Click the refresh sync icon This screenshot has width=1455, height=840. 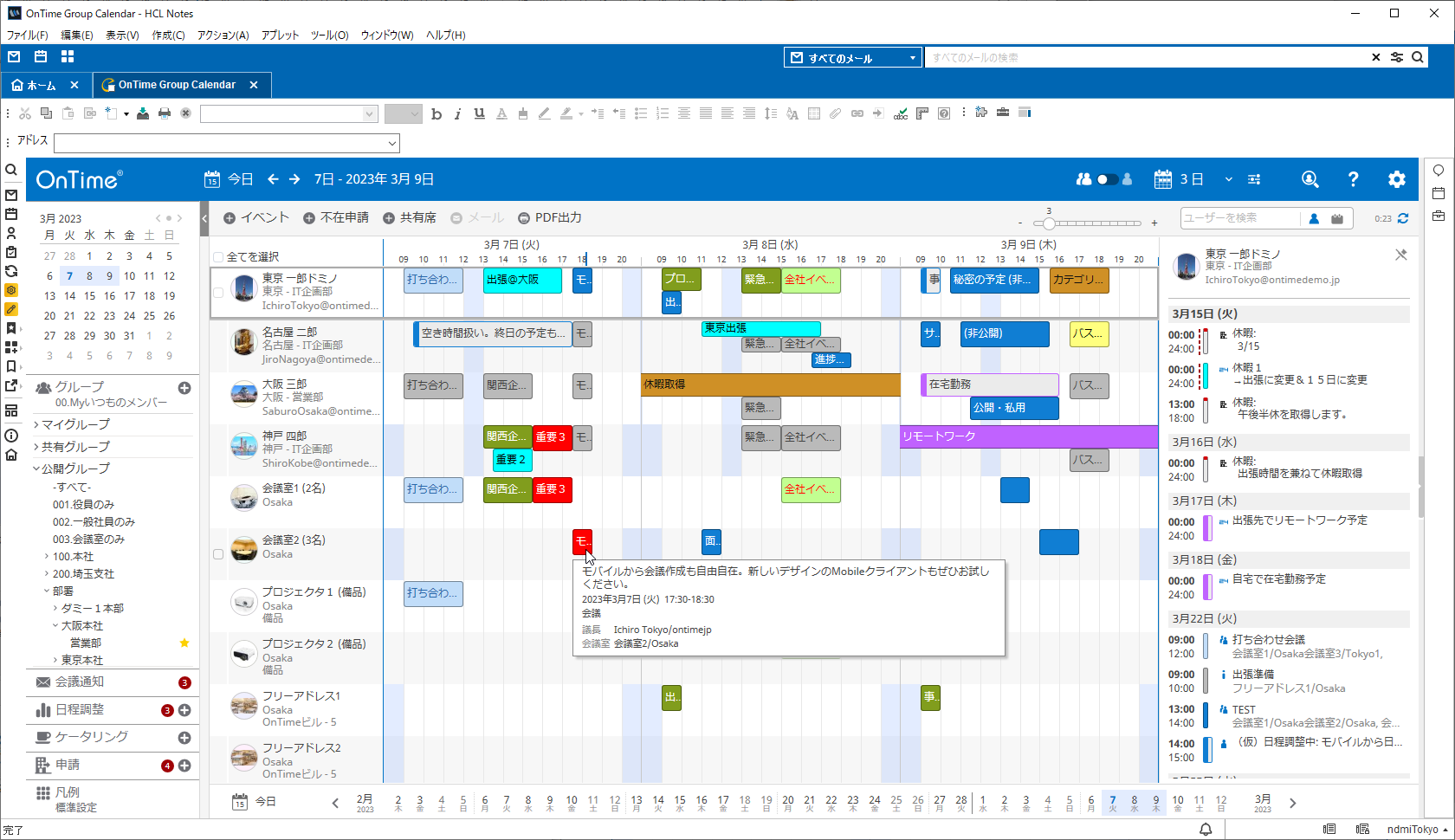pyautogui.click(x=1403, y=218)
